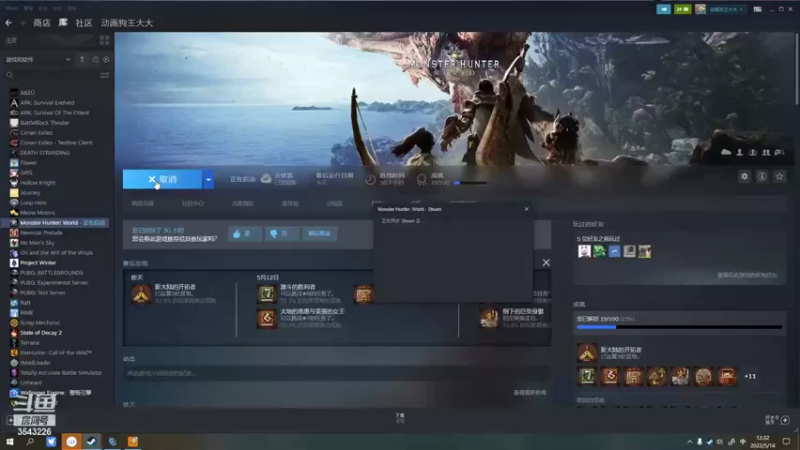Select Totally Accurate Battle Simulator entry
Image resolution: width=800 pixels, height=450 pixels.
[x=61, y=373]
